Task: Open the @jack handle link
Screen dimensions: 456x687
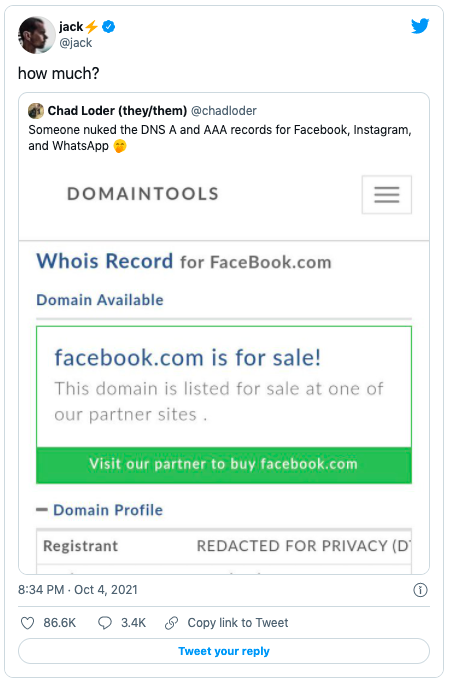Action: tap(75, 43)
